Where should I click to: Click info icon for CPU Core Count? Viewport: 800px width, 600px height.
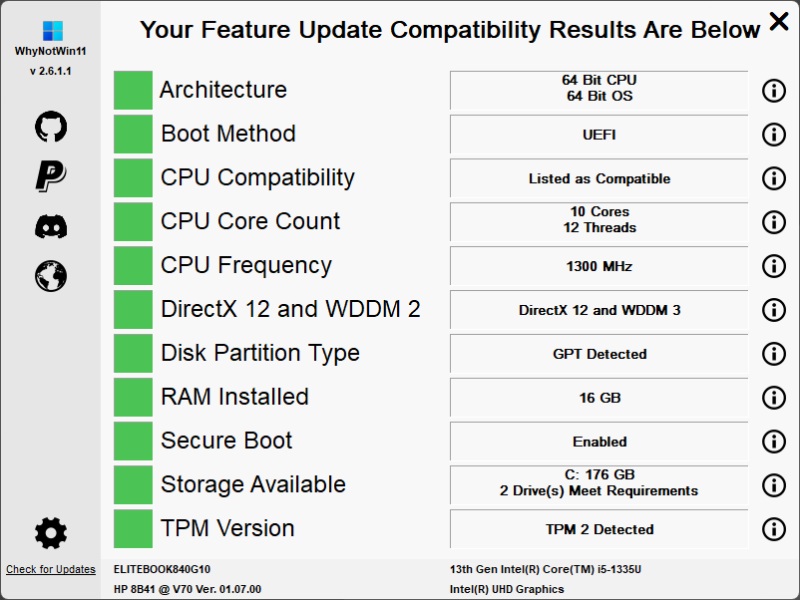pyautogui.click(x=774, y=222)
